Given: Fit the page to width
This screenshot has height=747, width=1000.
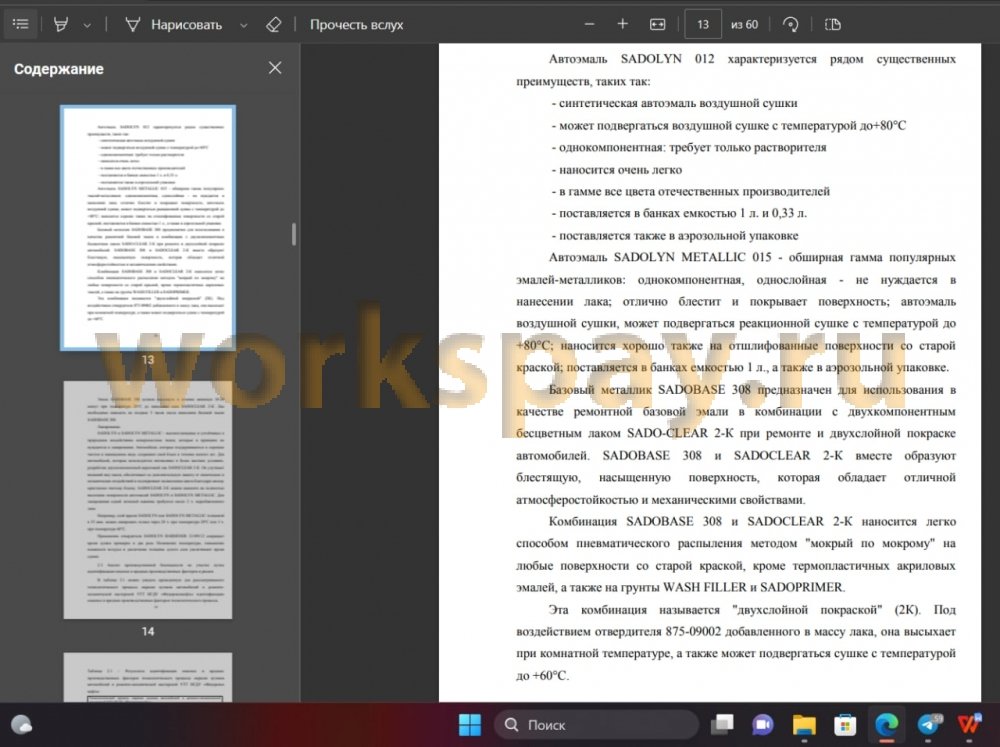Looking at the screenshot, I should (657, 24).
